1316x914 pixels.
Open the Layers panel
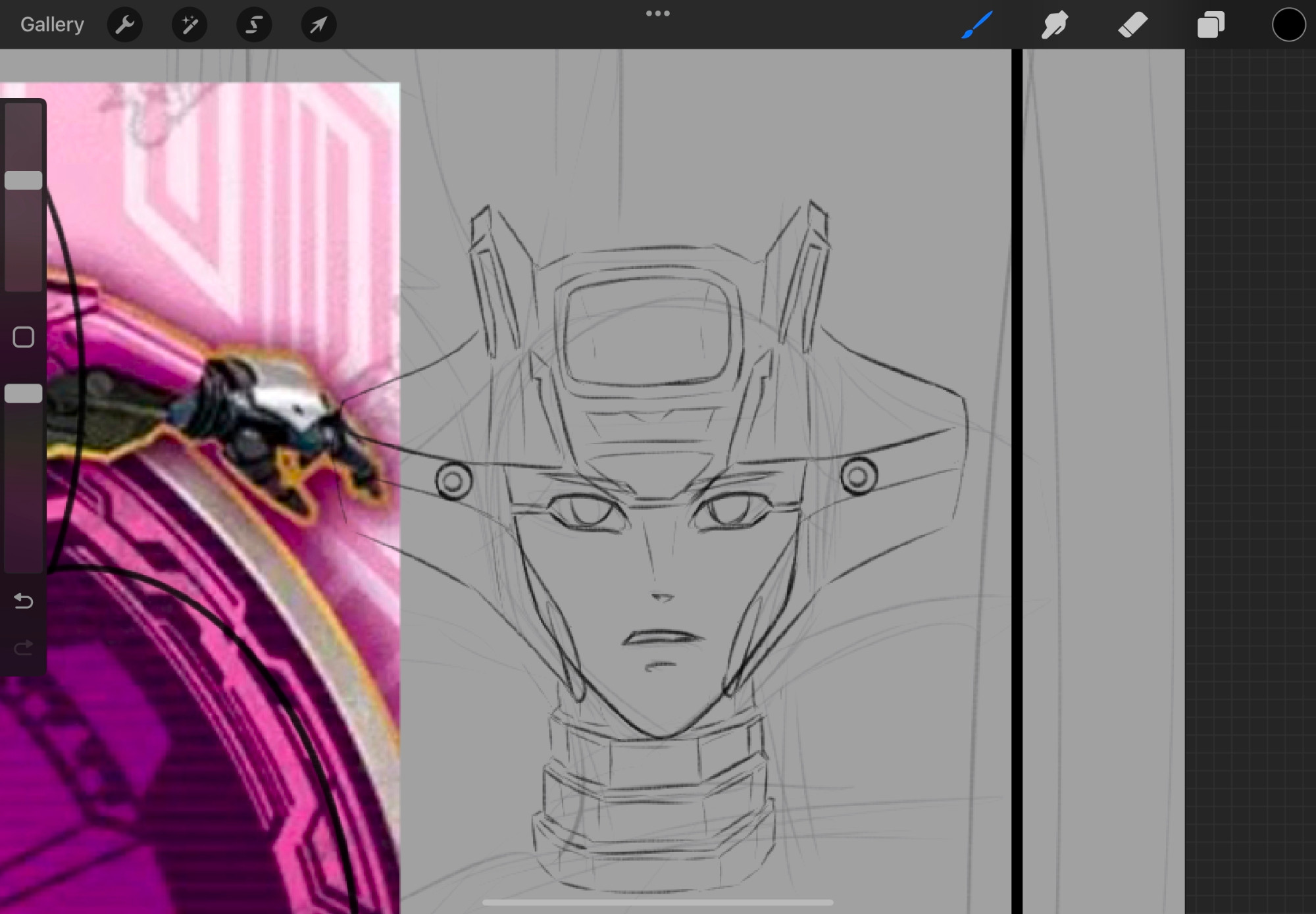coord(1211,25)
